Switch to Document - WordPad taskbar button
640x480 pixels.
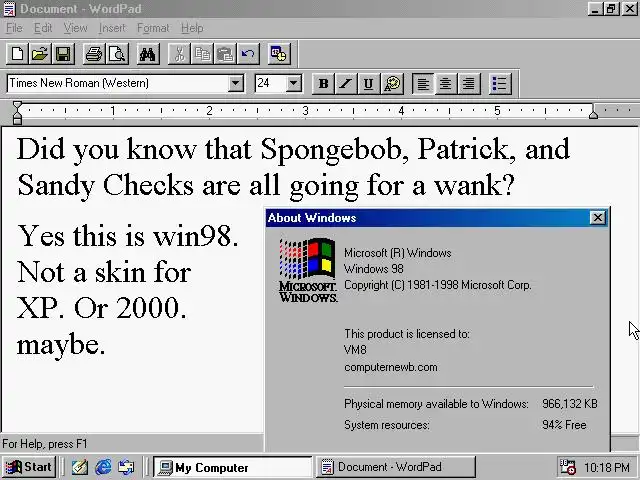pos(396,467)
